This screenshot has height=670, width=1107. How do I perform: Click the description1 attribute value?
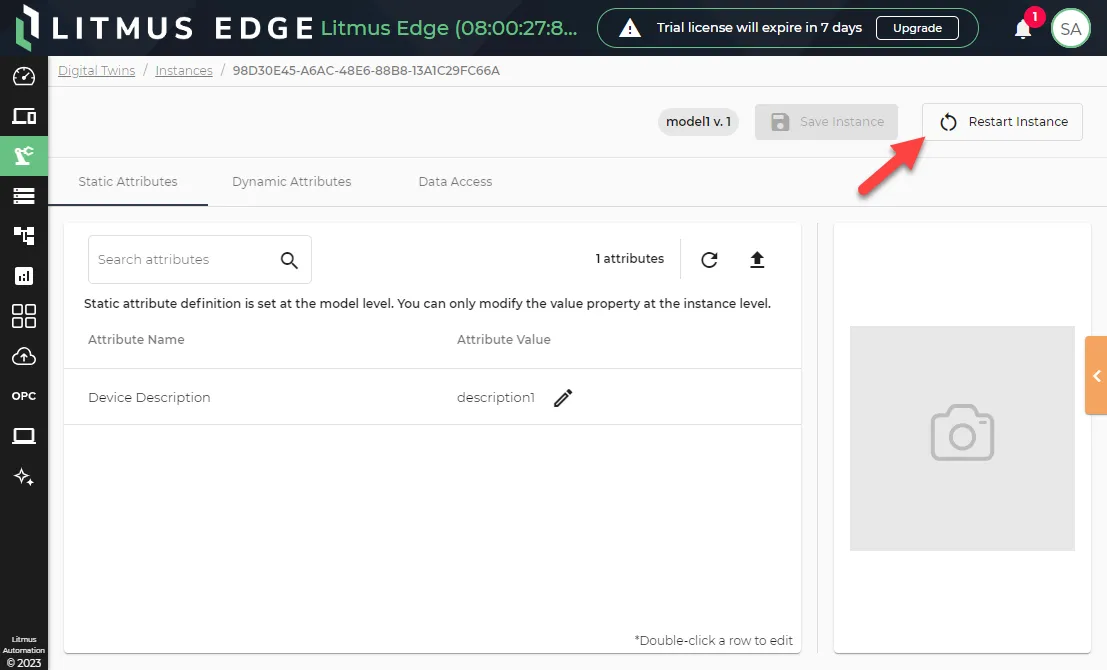pyautogui.click(x=496, y=397)
